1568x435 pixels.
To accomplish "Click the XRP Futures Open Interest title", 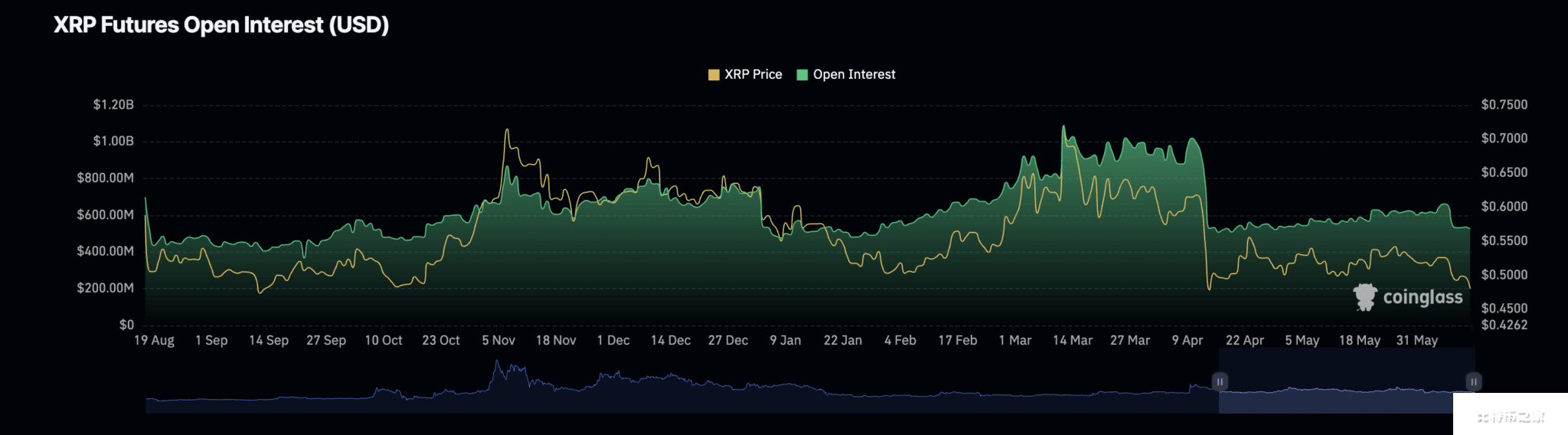I will point(221,25).
